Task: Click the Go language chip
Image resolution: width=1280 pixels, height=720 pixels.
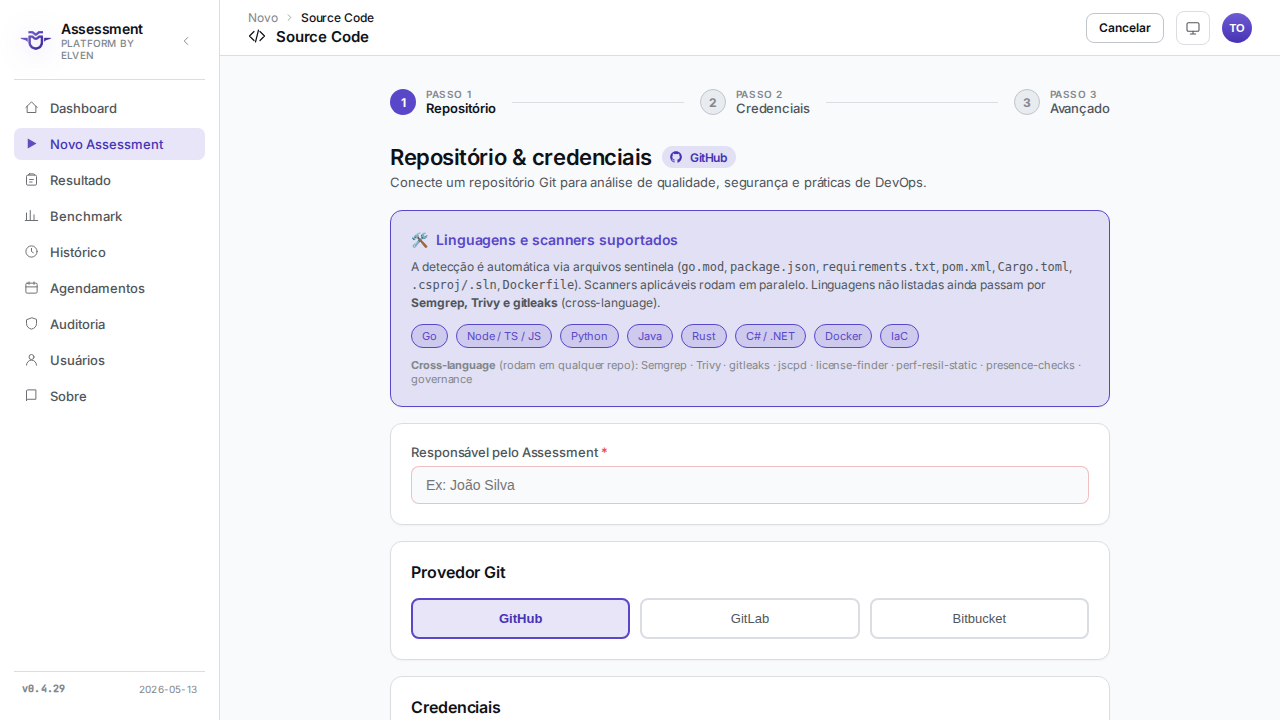Action: click(429, 336)
